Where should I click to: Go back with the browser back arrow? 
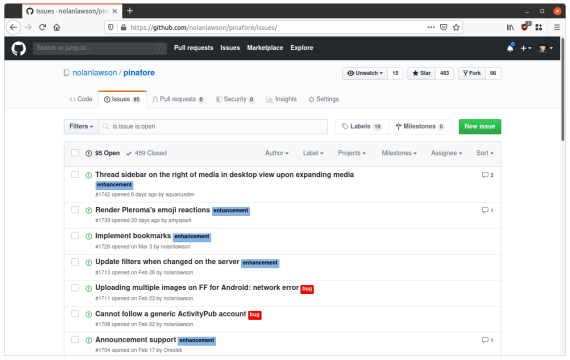[x=13, y=27]
